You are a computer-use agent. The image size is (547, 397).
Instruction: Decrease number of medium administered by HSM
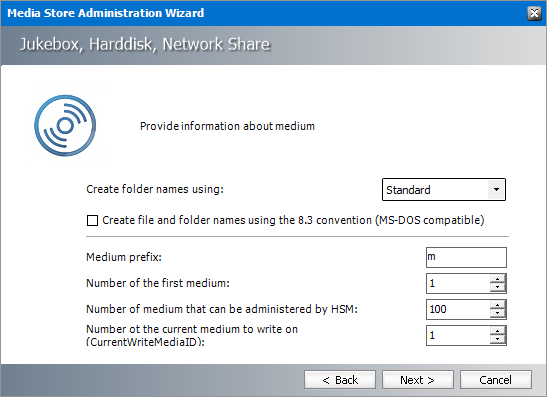tap(497, 313)
